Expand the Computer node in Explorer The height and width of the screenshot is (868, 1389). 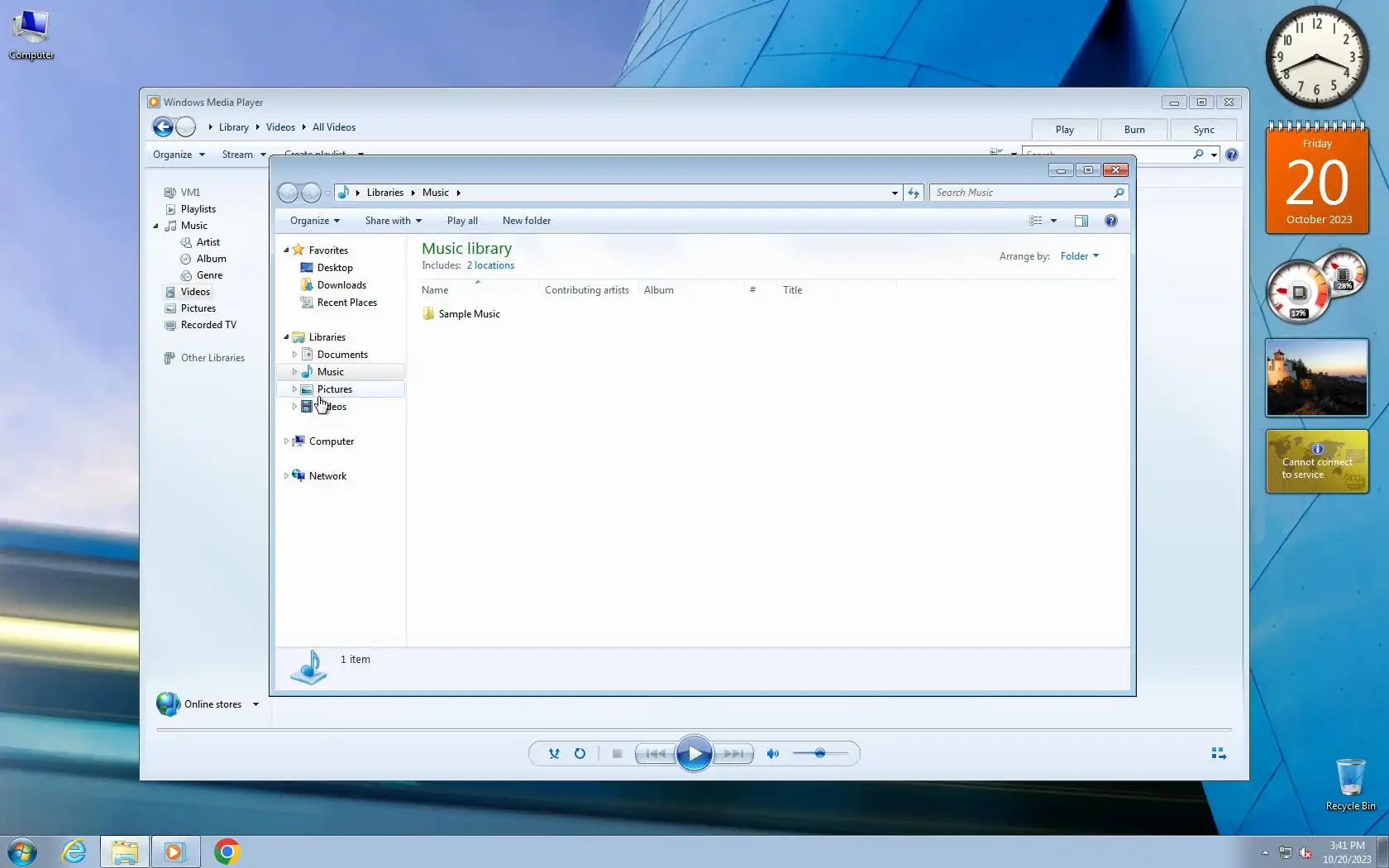point(286,441)
